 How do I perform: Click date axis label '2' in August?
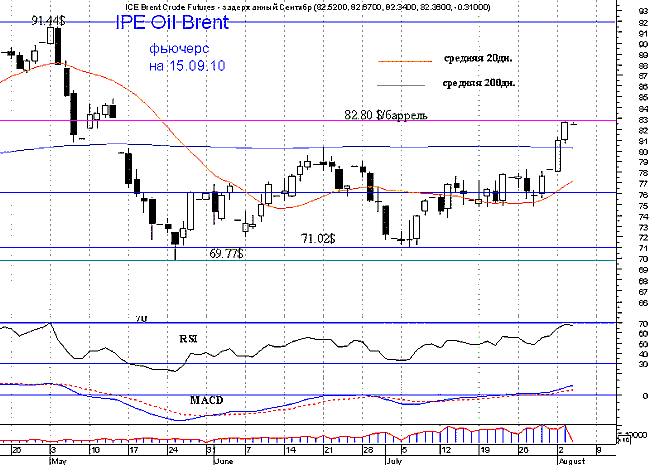click(561, 450)
